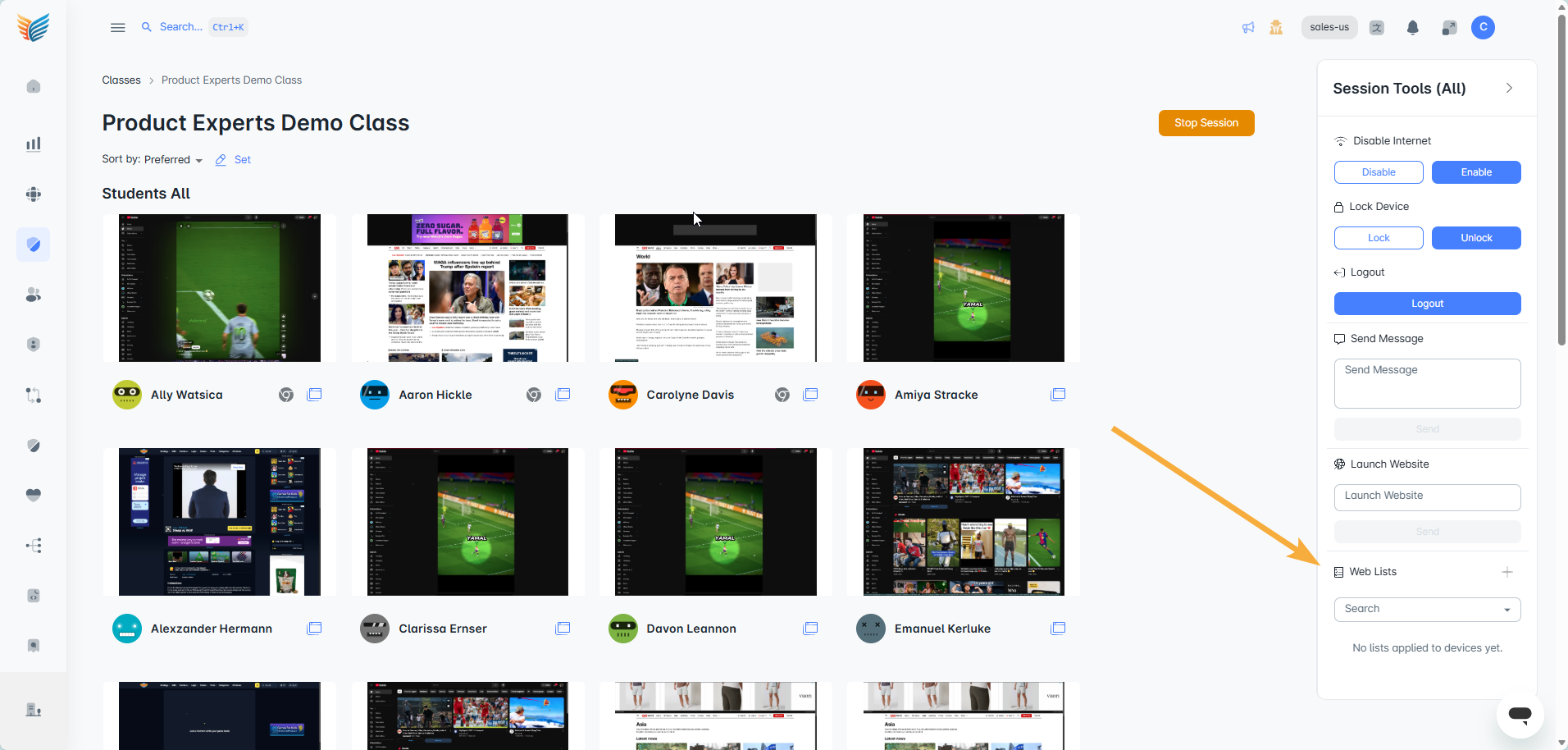Screen dimensions: 1568x750
Task: Click Enable internet button
Action: [x=1476, y=172]
